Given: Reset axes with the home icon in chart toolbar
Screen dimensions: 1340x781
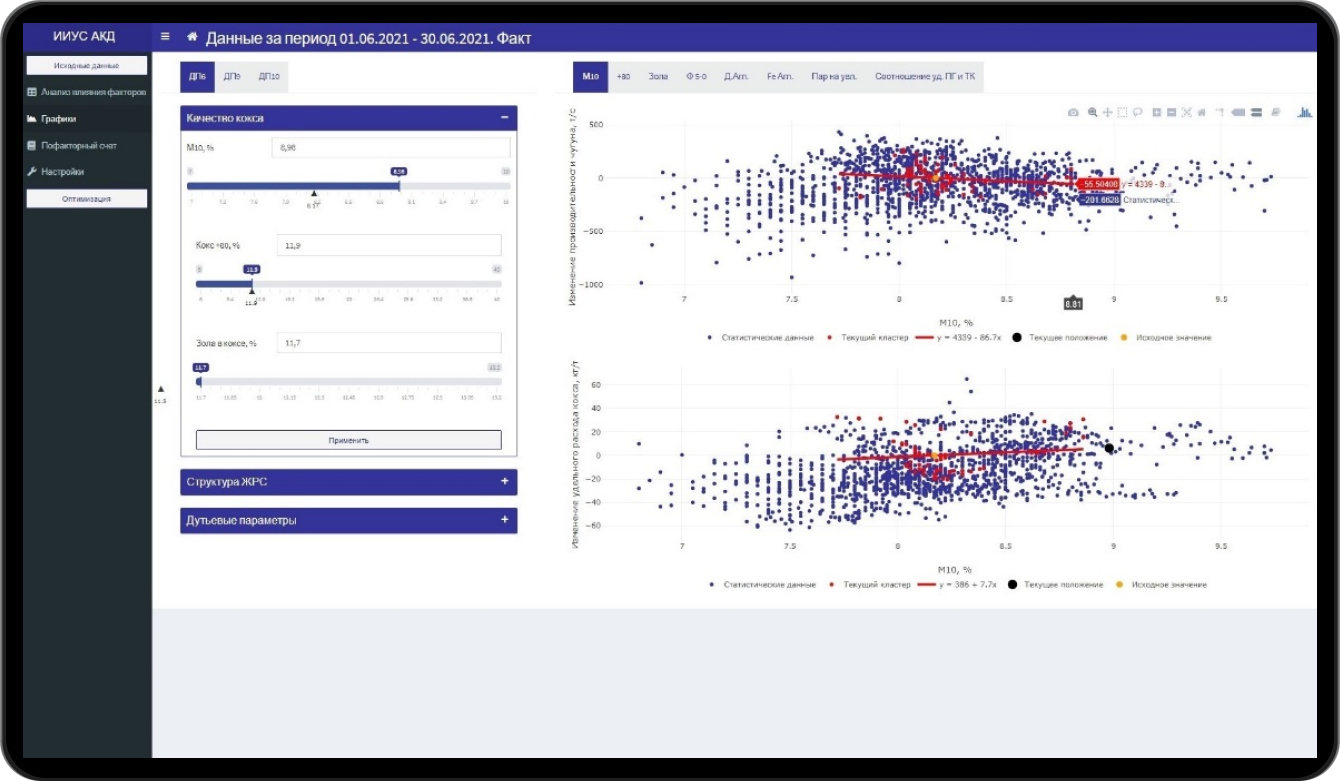Looking at the screenshot, I should pos(1201,113).
